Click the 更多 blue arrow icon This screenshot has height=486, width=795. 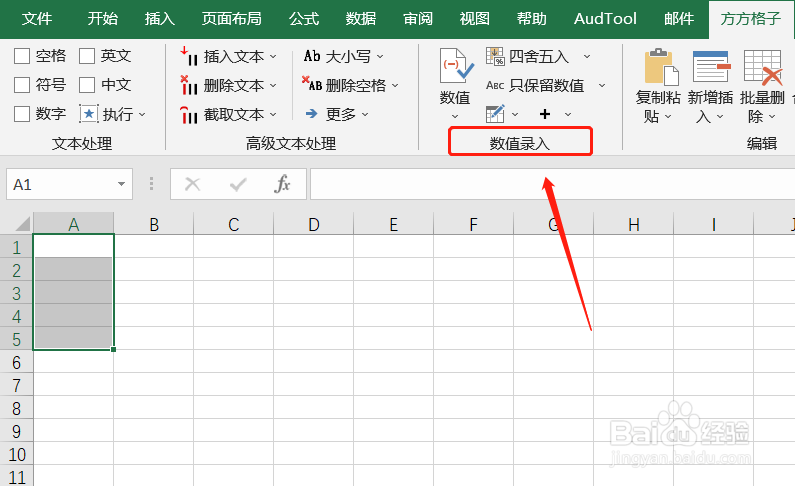312,114
